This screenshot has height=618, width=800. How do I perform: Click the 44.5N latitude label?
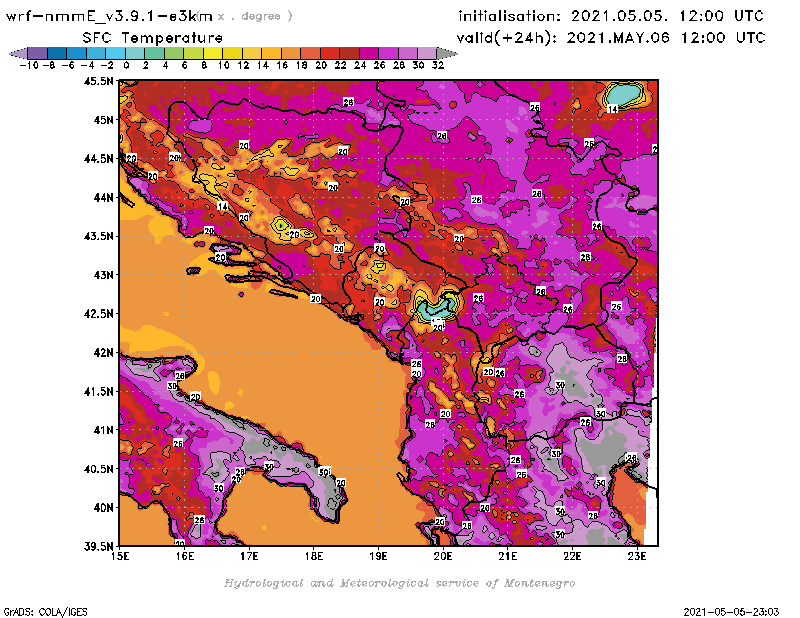click(x=98, y=159)
